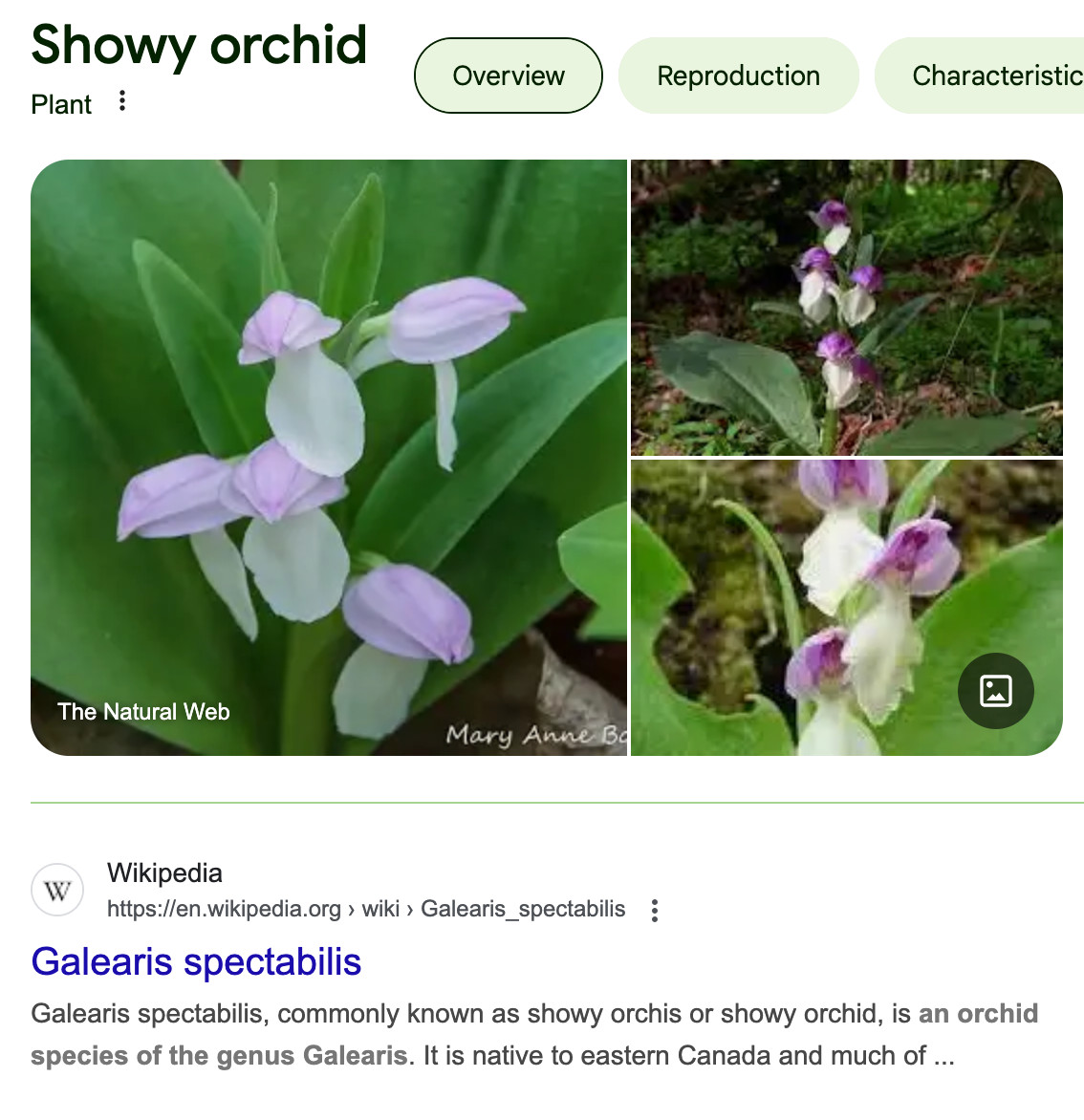Open the three-dot menu beside Wikipedia URL
The width and height of the screenshot is (1084, 1120).
pos(655,910)
